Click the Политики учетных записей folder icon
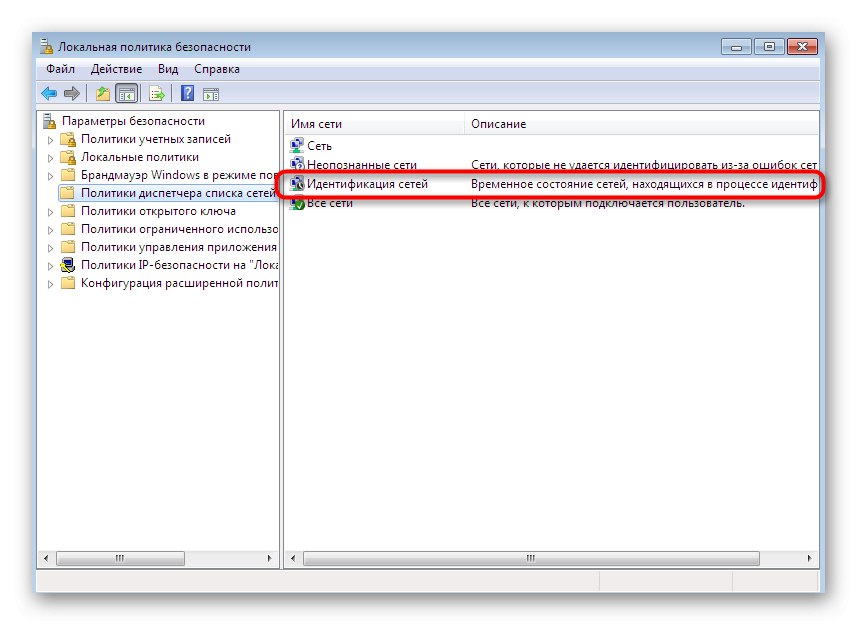This screenshot has width=857, height=625. 68,139
